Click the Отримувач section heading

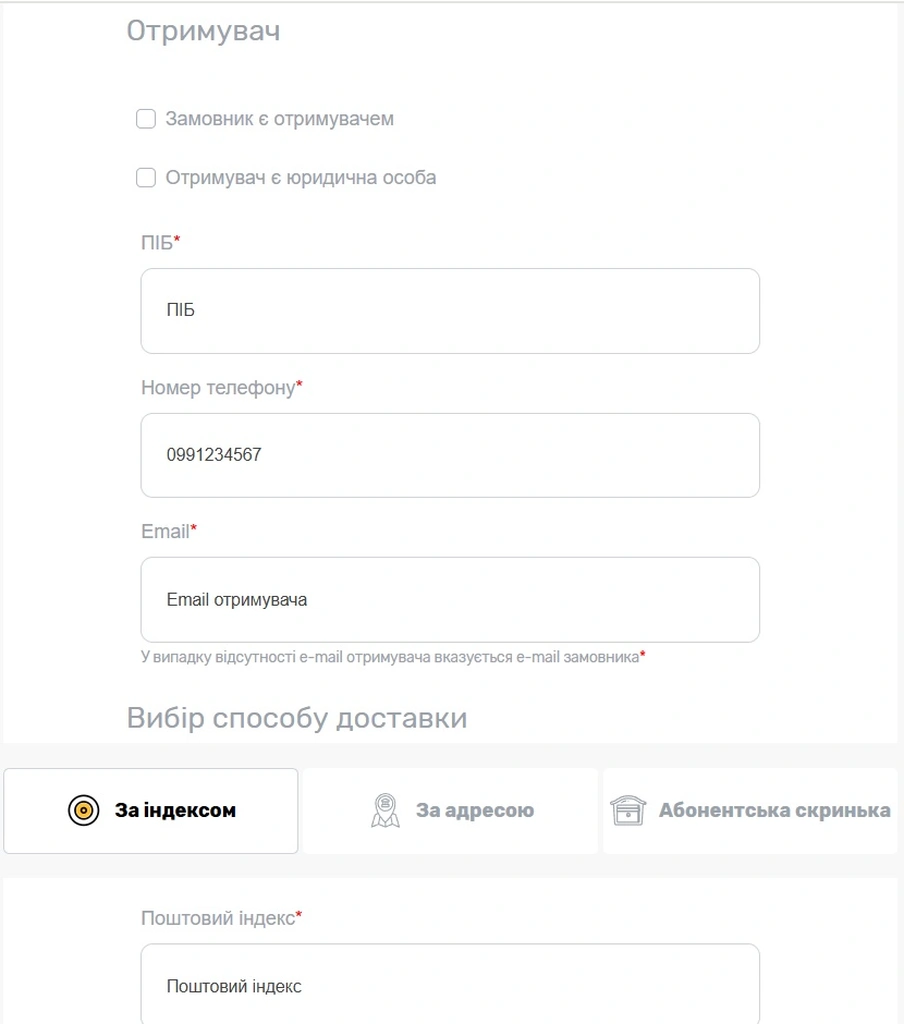click(x=203, y=31)
